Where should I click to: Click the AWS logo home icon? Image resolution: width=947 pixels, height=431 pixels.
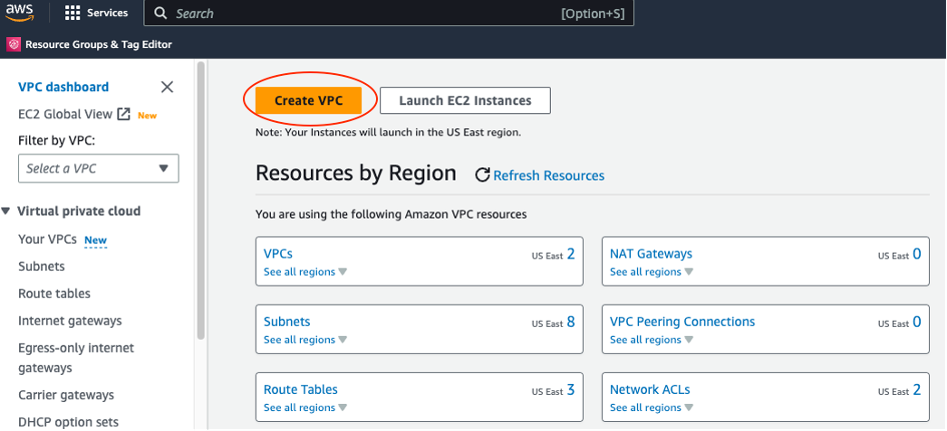click(x=19, y=13)
